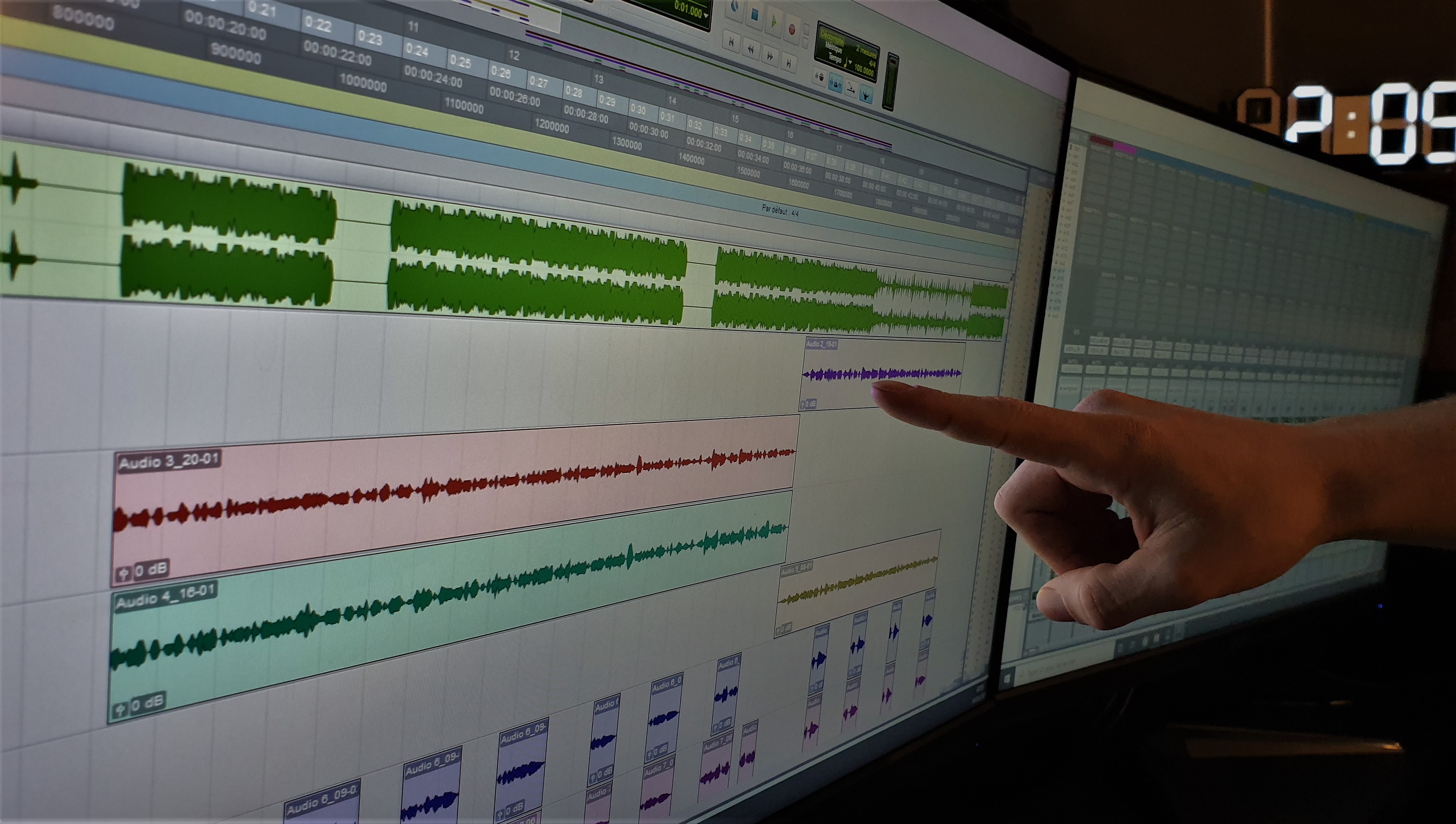This screenshot has width=1456, height=824.
Task: Toggle the highlighted metronome click button
Action: pyautogui.click(x=836, y=83)
